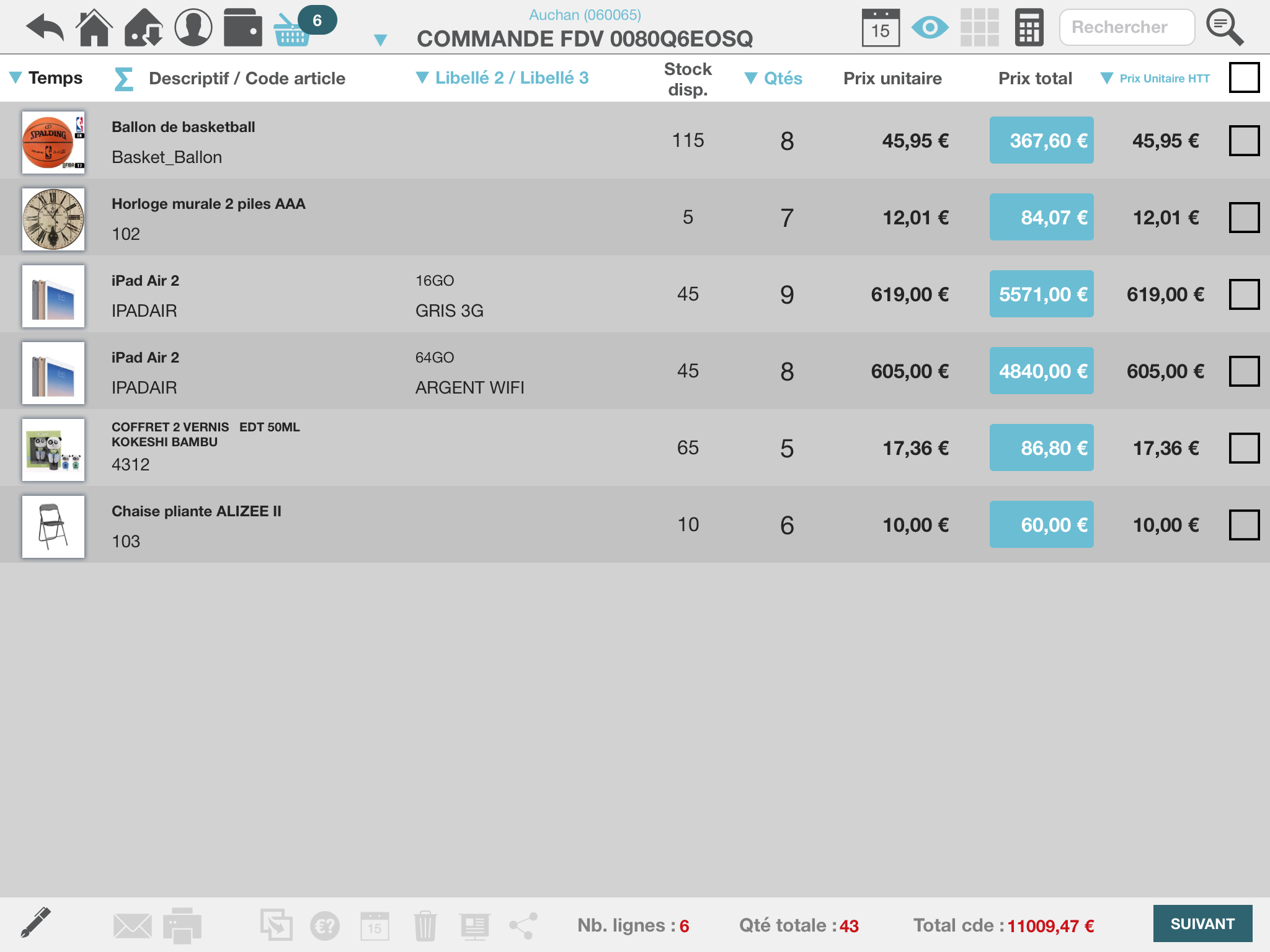Click the ARGENT WIFI label
Viewport: 1270px width, 952px height.
[469, 387]
